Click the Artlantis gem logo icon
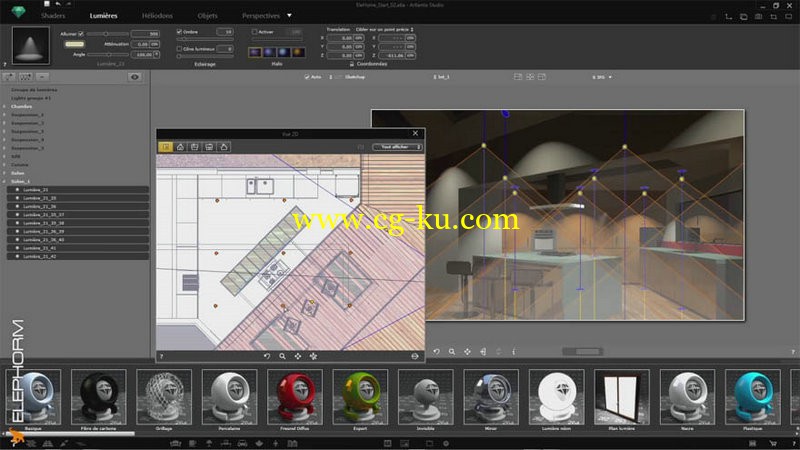Image resolution: width=800 pixels, height=450 pixels. click(19, 12)
